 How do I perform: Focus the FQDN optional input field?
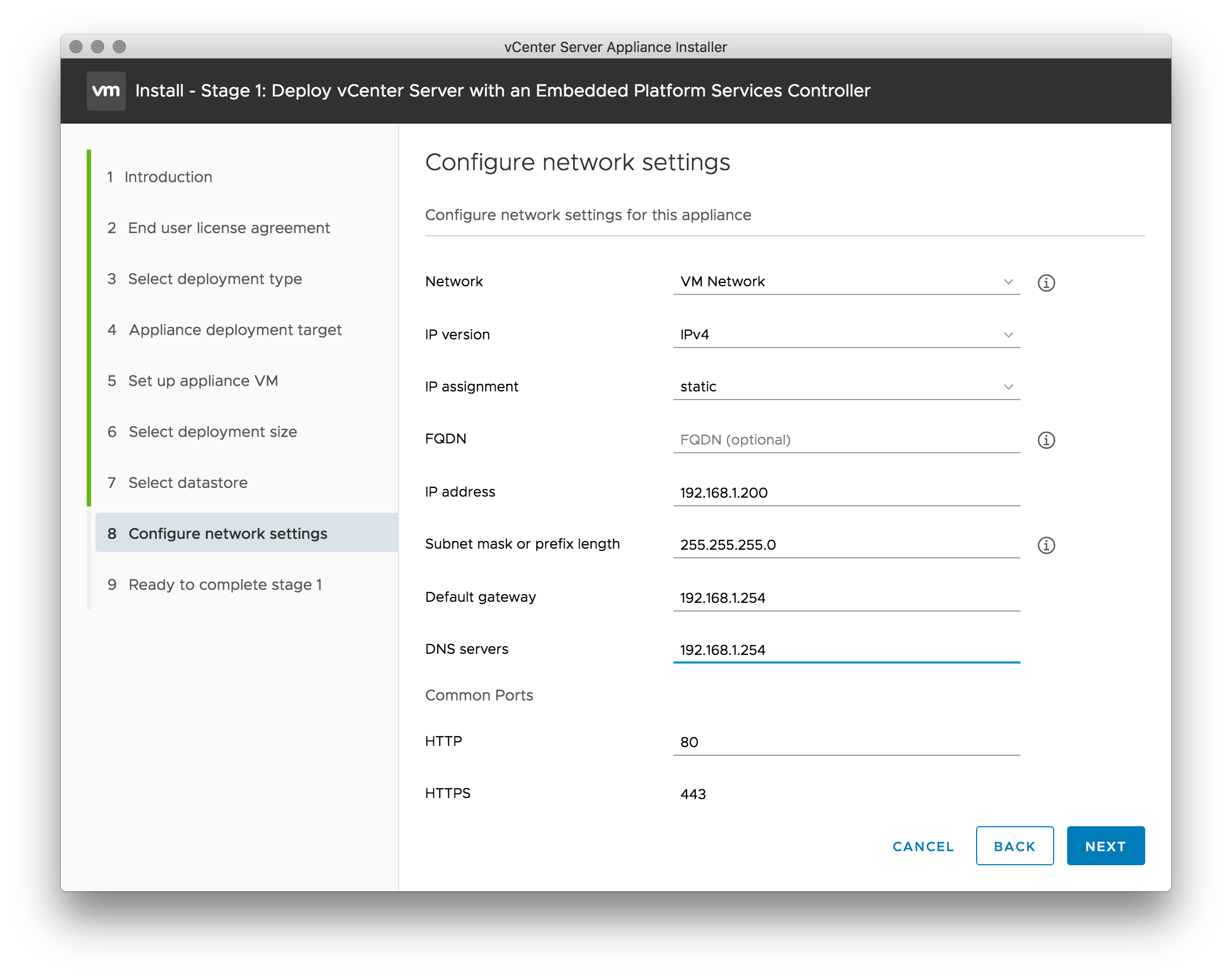(x=846, y=439)
